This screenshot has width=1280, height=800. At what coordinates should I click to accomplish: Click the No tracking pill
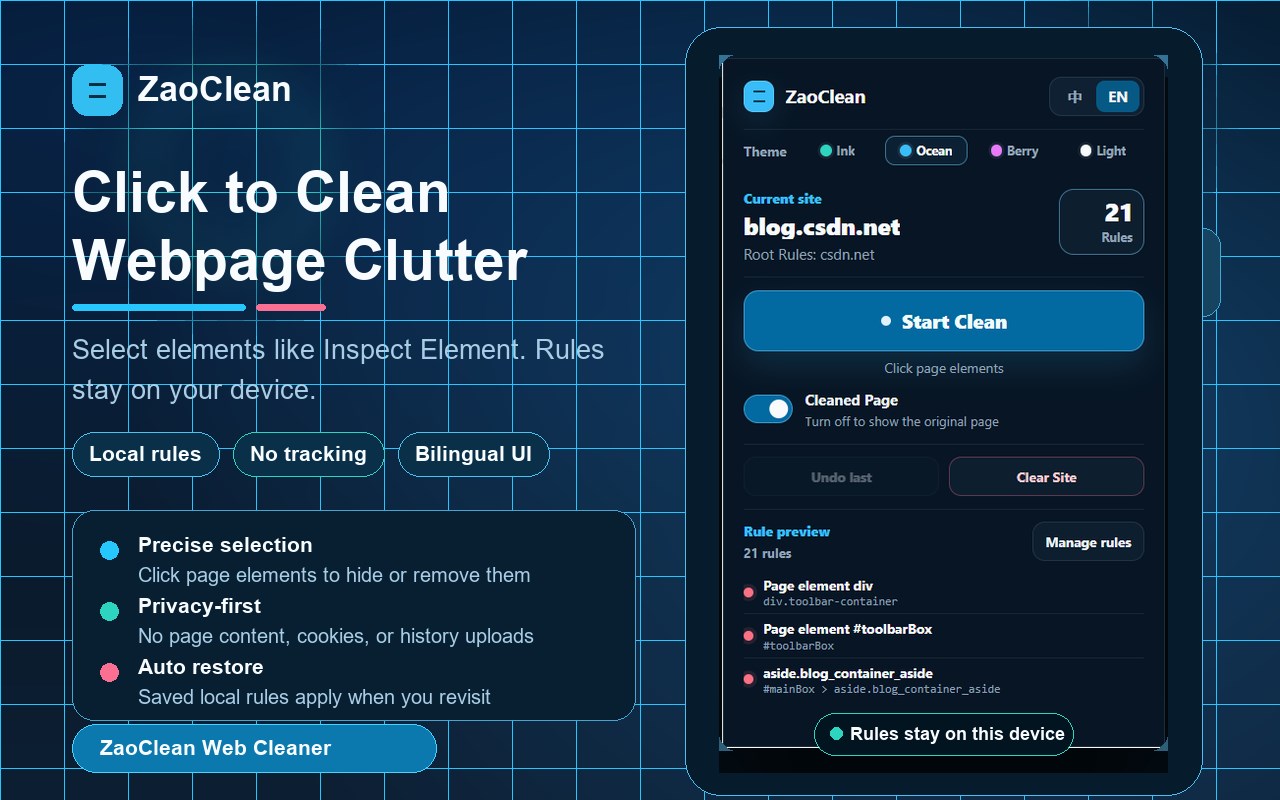click(308, 454)
